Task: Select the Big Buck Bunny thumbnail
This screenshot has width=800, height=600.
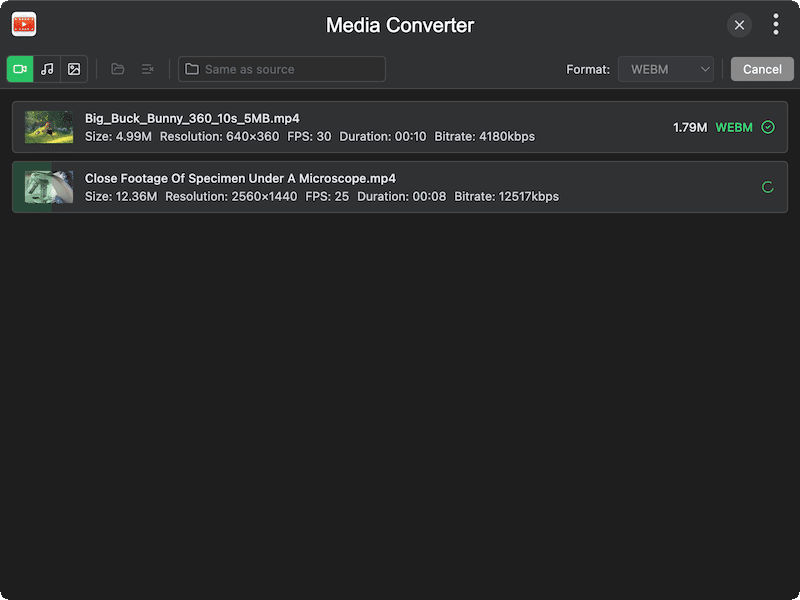Action: point(49,127)
